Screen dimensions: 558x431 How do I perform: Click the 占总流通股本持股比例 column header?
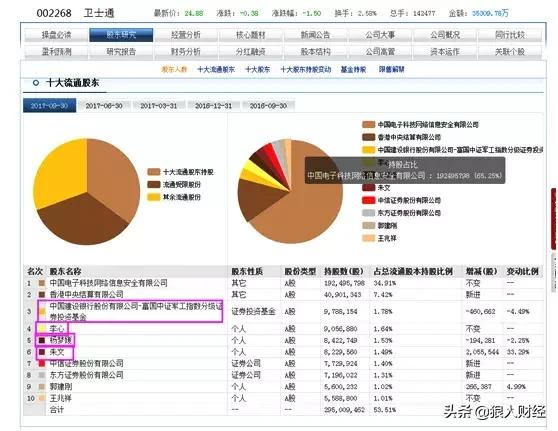[x=413, y=271]
